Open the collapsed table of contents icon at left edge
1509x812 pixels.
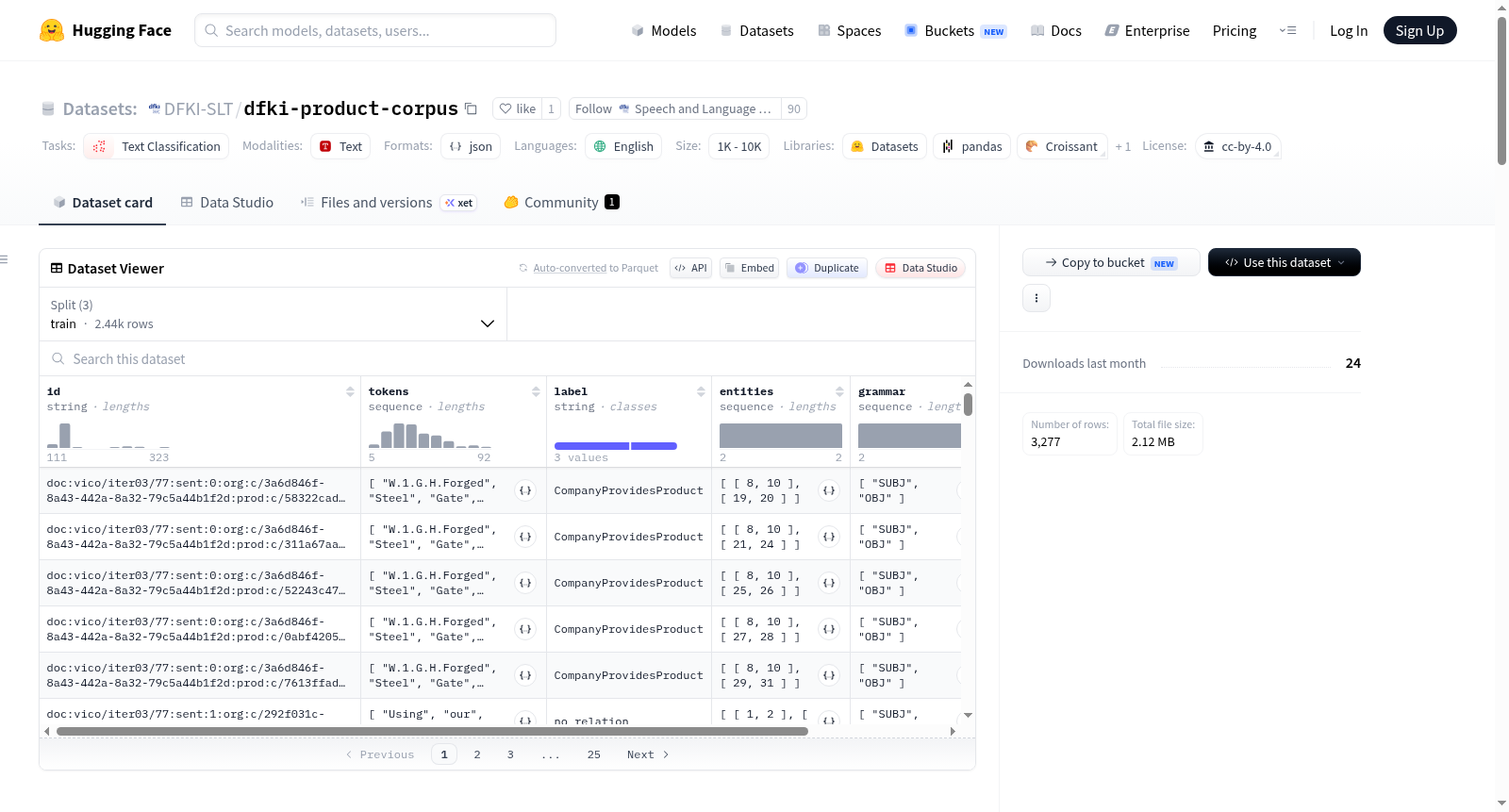4,259
